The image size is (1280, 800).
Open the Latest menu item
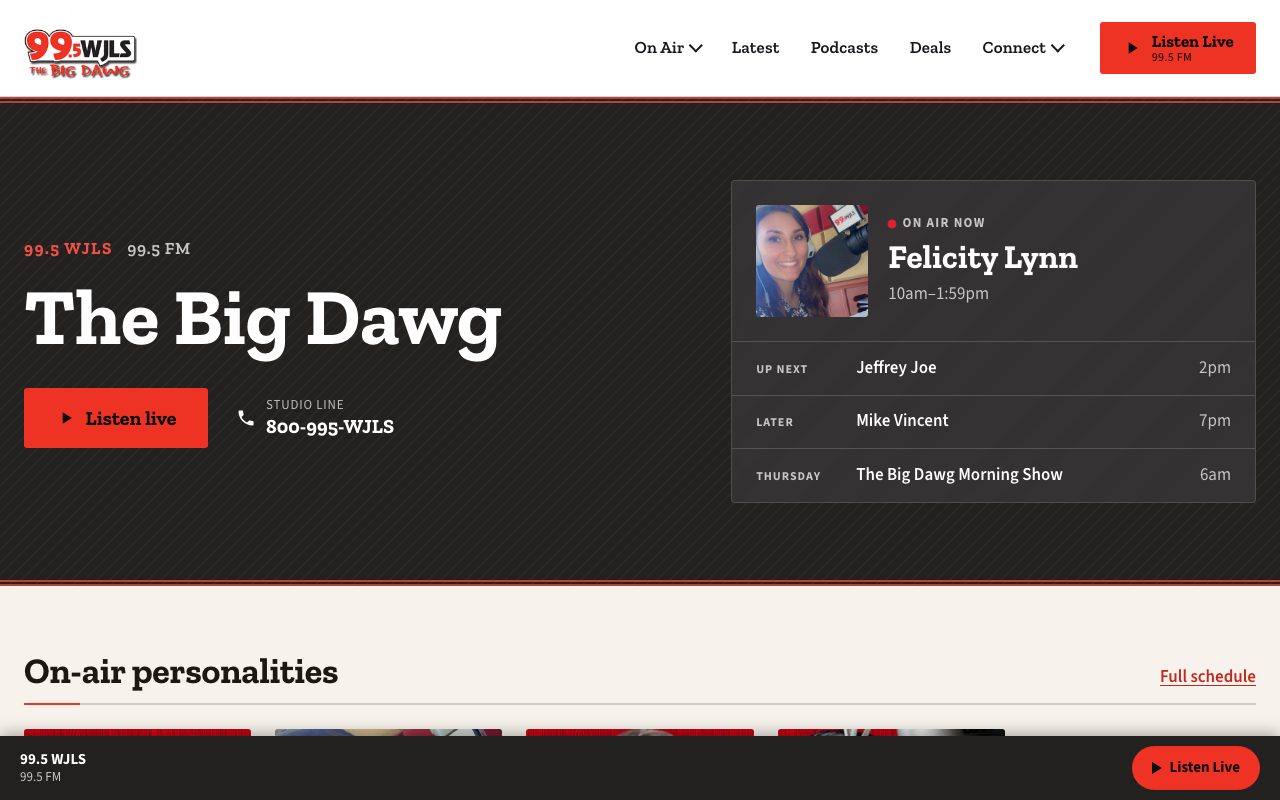755,48
